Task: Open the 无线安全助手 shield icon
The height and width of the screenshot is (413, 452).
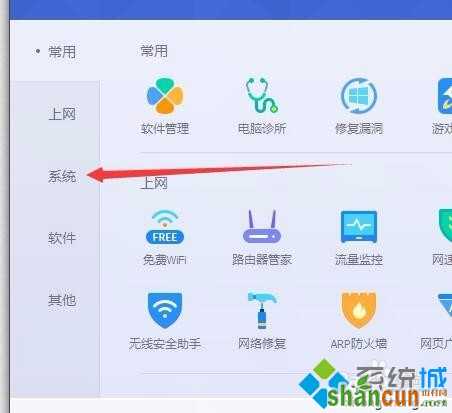Action: click(165, 310)
